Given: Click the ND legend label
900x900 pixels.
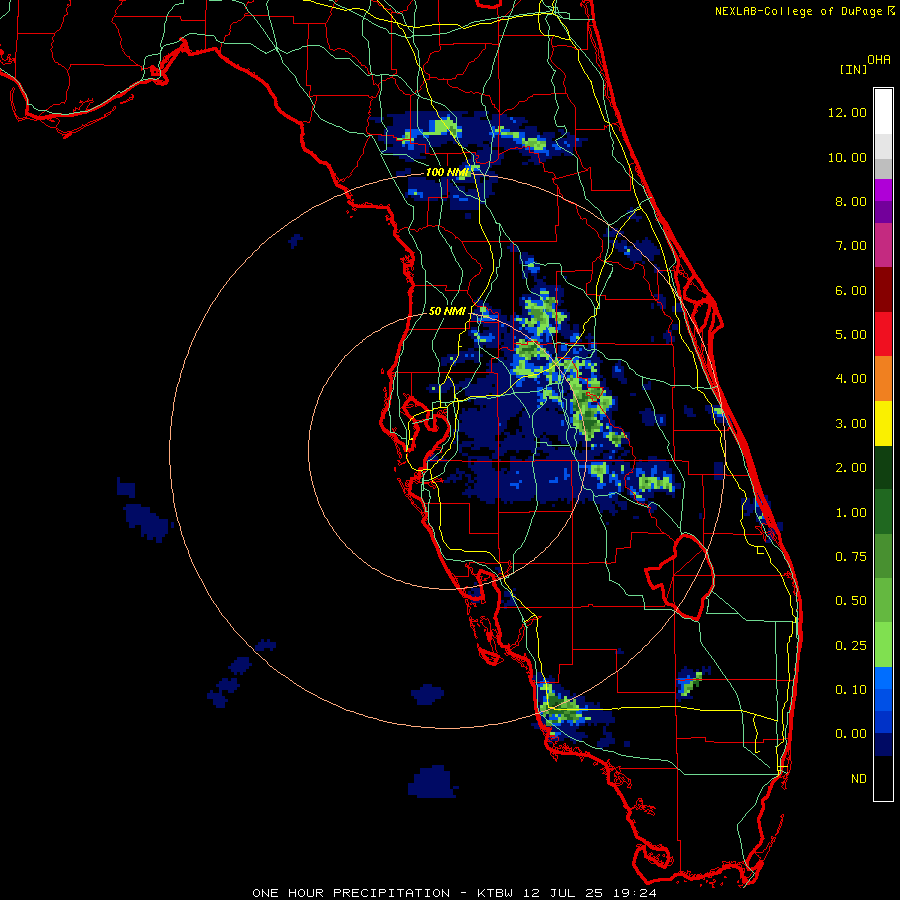Looking at the screenshot, I should pos(859,779).
